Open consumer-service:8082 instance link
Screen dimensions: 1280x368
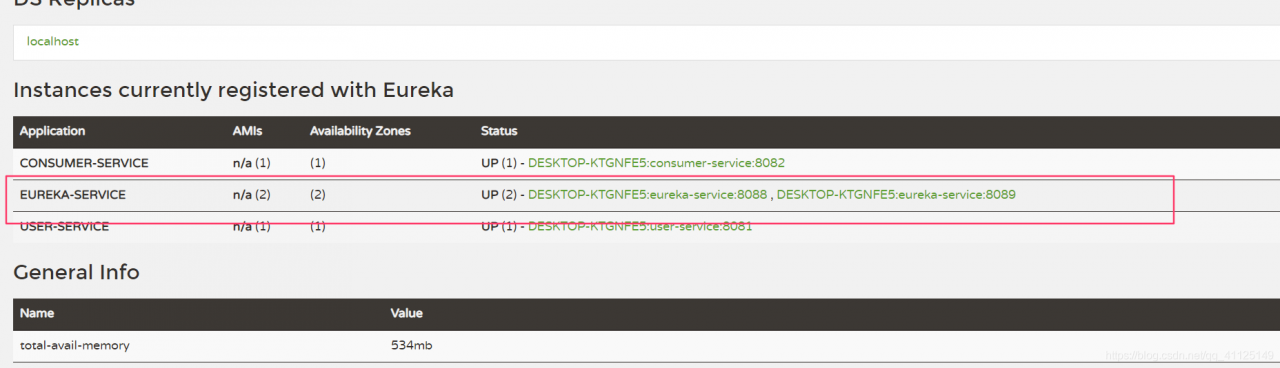coord(656,163)
